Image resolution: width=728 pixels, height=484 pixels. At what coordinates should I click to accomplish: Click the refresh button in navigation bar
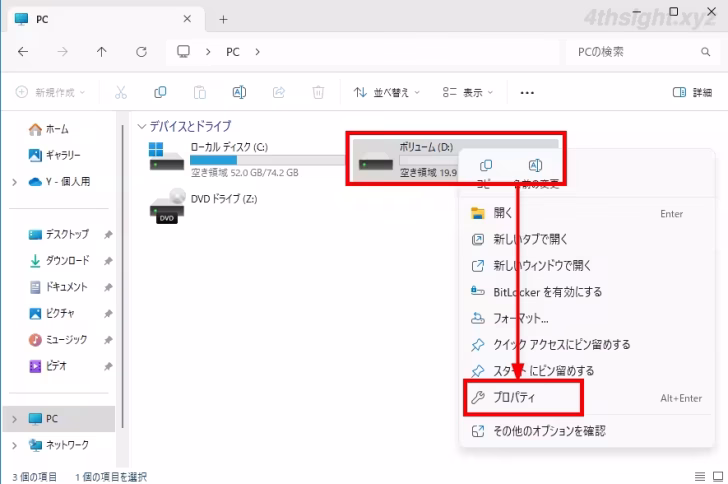(x=141, y=51)
